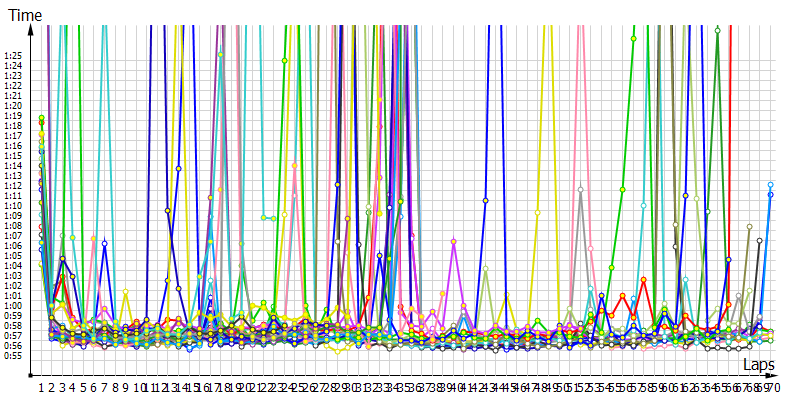Click the blue point at lap 7 near 1:06
Screen dimensions: 800x400
point(104,243)
